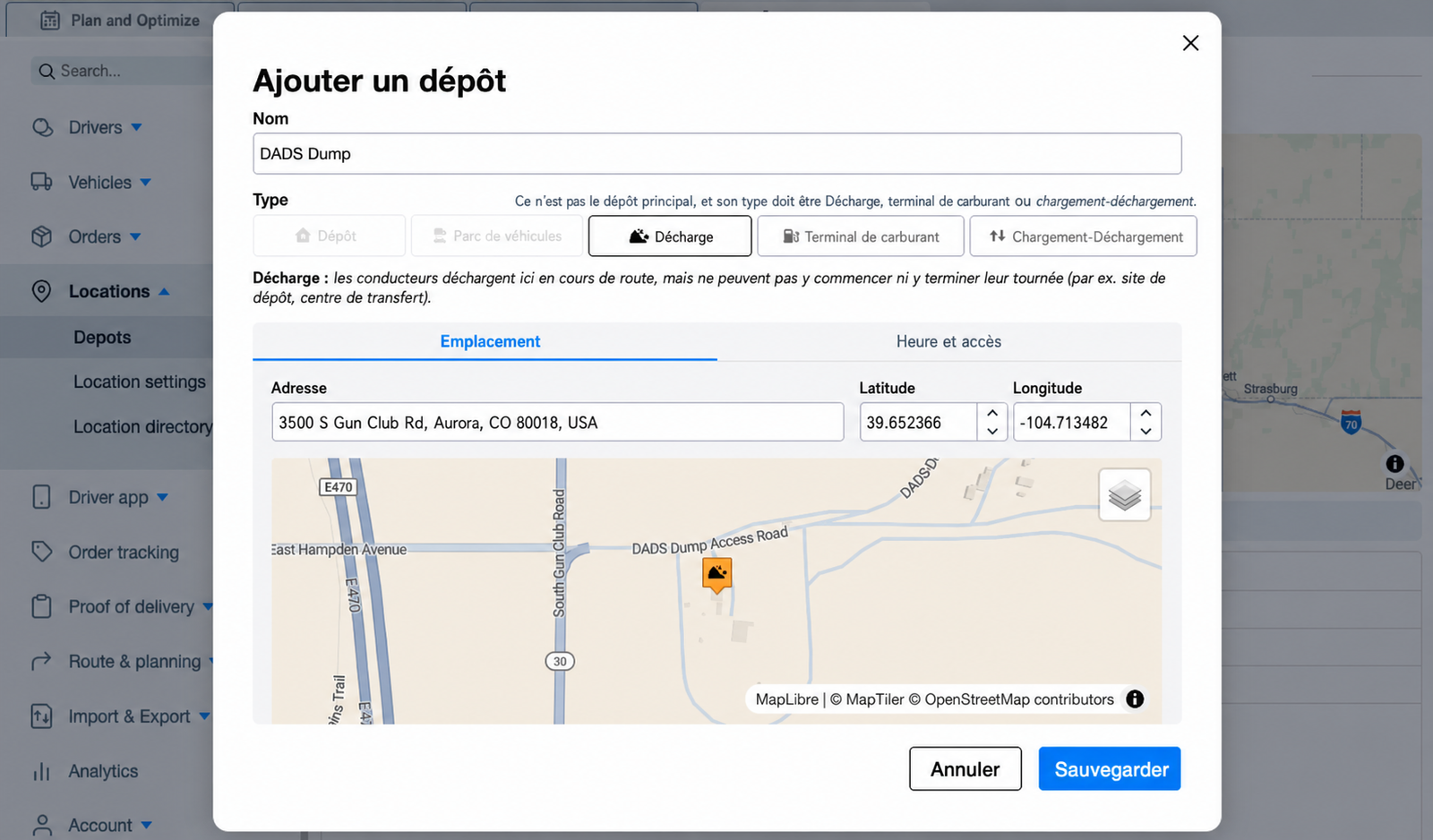Click the sidebar search magnifier icon
Image resolution: width=1433 pixels, height=840 pixels.
[x=47, y=71]
